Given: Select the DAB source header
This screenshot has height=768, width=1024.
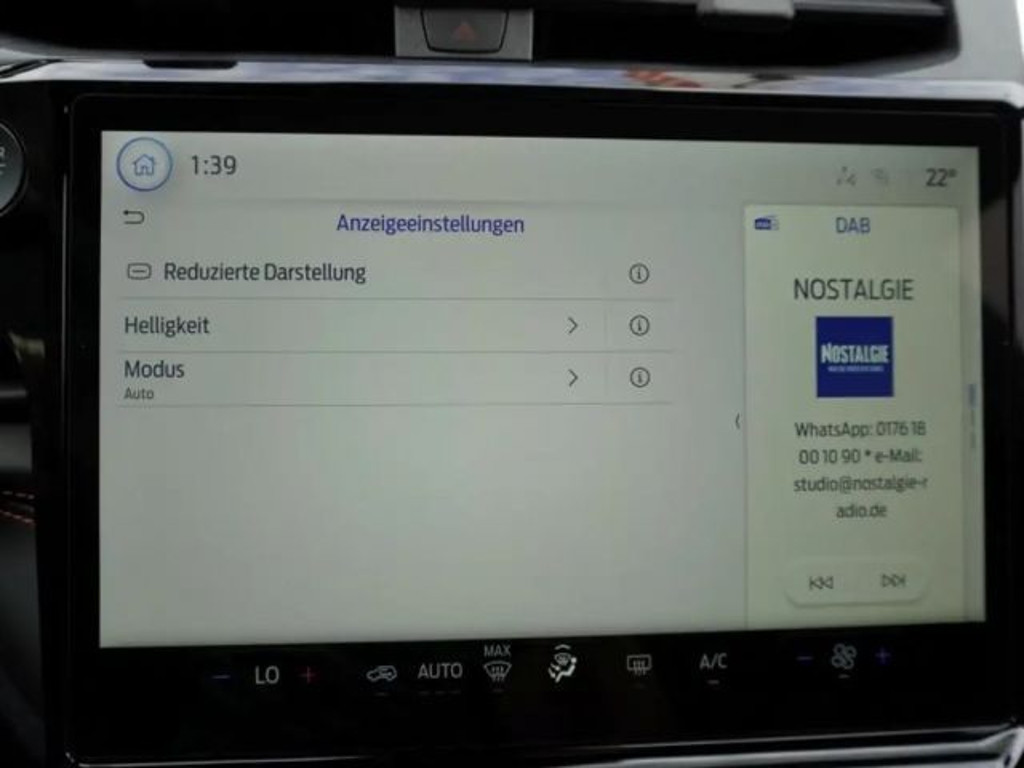Looking at the screenshot, I should point(852,226).
